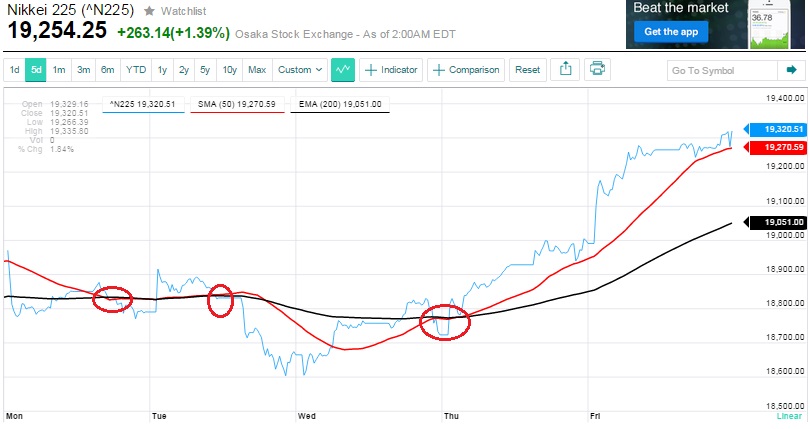Open the Custom range dropdown
The height and width of the screenshot is (429, 810).
(x=300, y=70)
